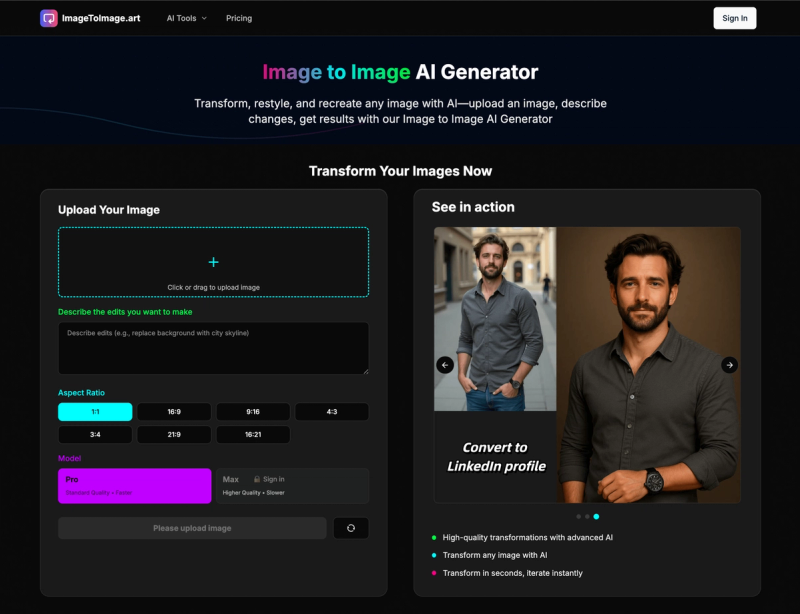Click the Convert to LinkedIn profile caption
Viewport: 800px width, 614px height.
(496, 457)
